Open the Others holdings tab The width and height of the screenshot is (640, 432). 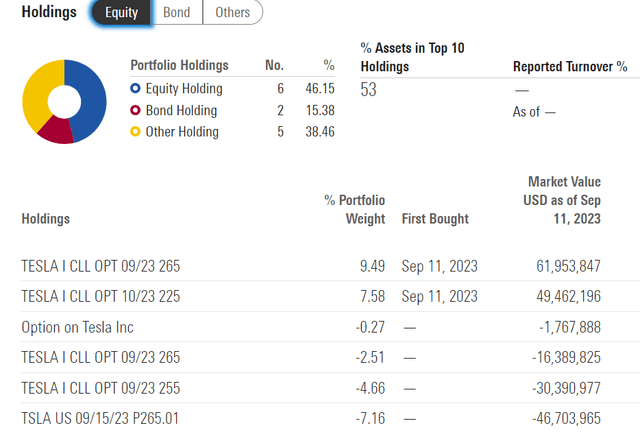pos(232,13)
